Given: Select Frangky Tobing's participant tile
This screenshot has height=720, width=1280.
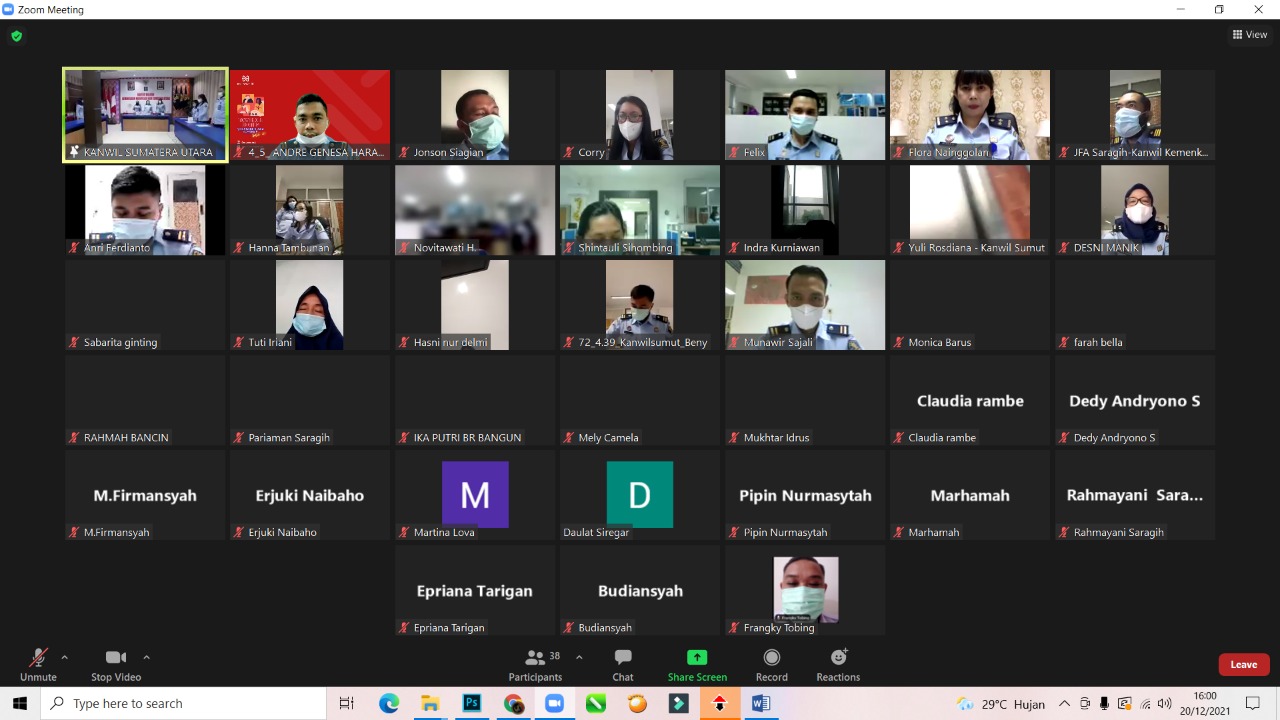Looking at the screenshot, I should (x=805, y=590).
